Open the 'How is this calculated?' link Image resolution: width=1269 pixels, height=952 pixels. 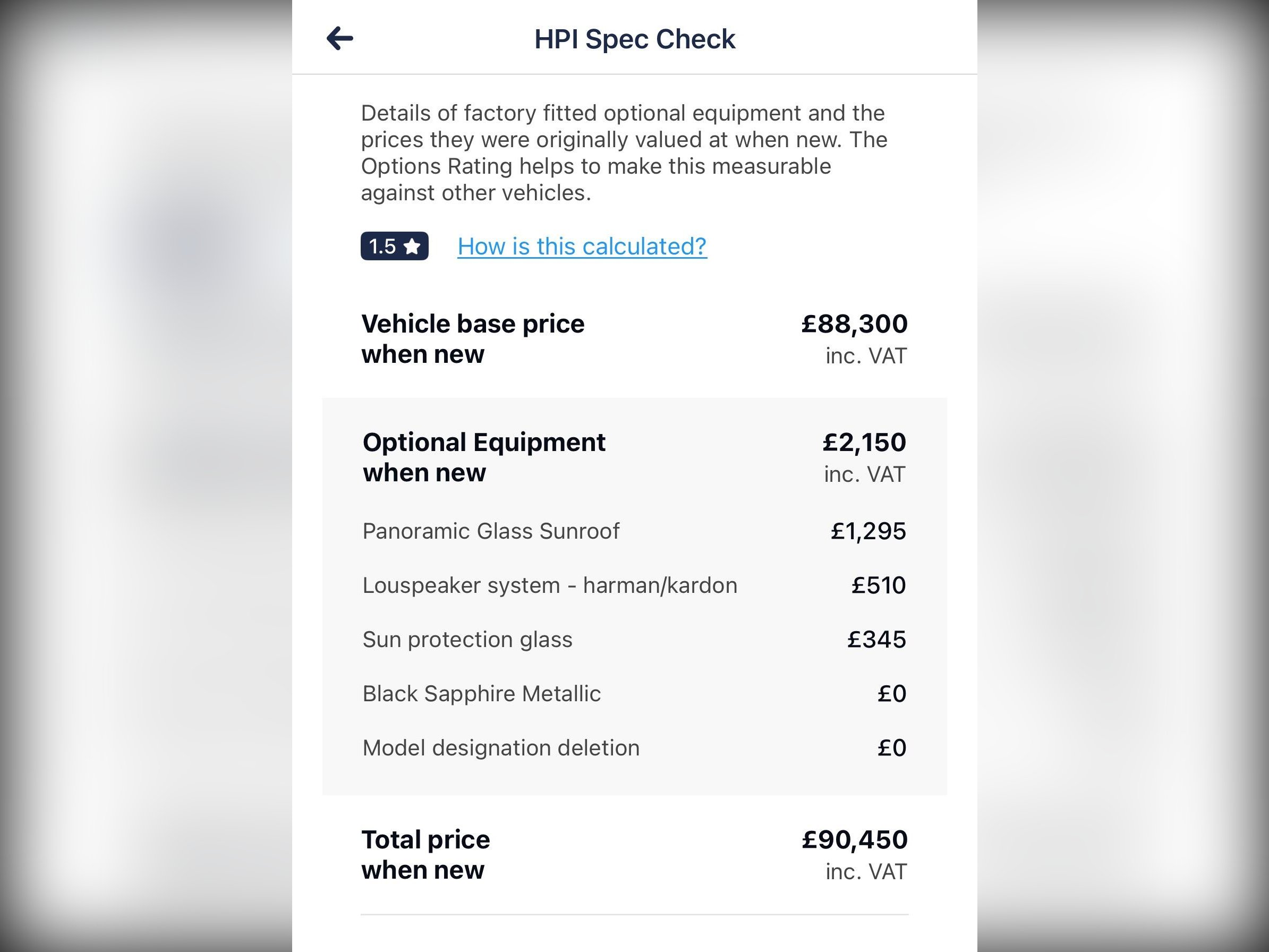[x=582, y=246]
